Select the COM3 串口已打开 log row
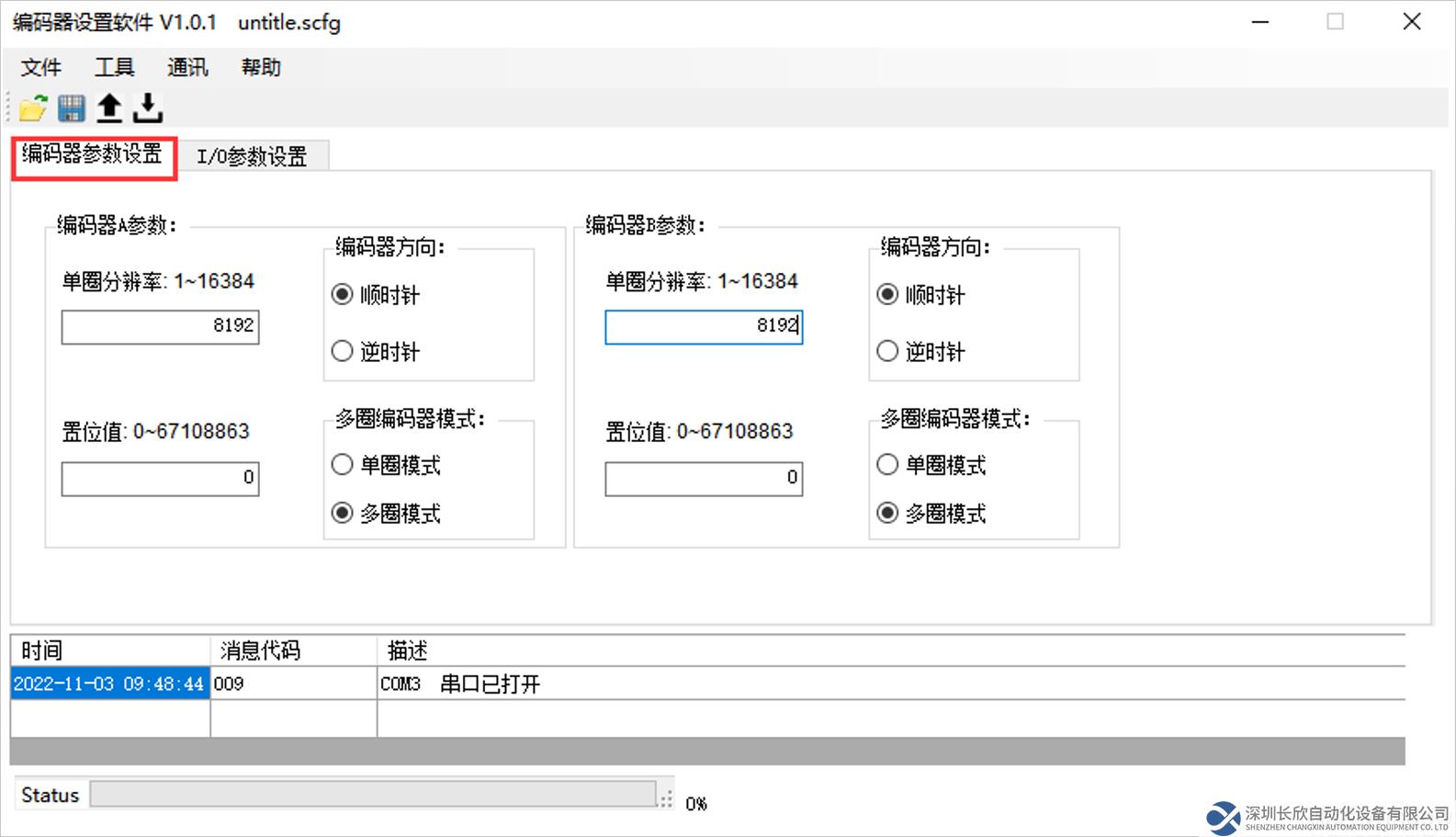The height and width of the screenshot is (837, 1456). click(459, 684)
